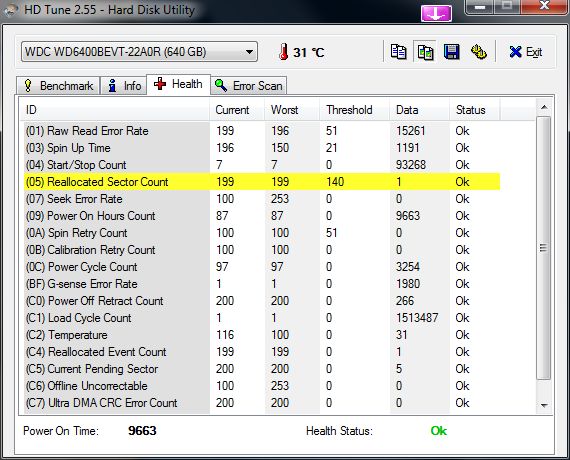The image size is (570, 460).
Task: Select the Current Pending Sector row
Action: pos(262,369)
